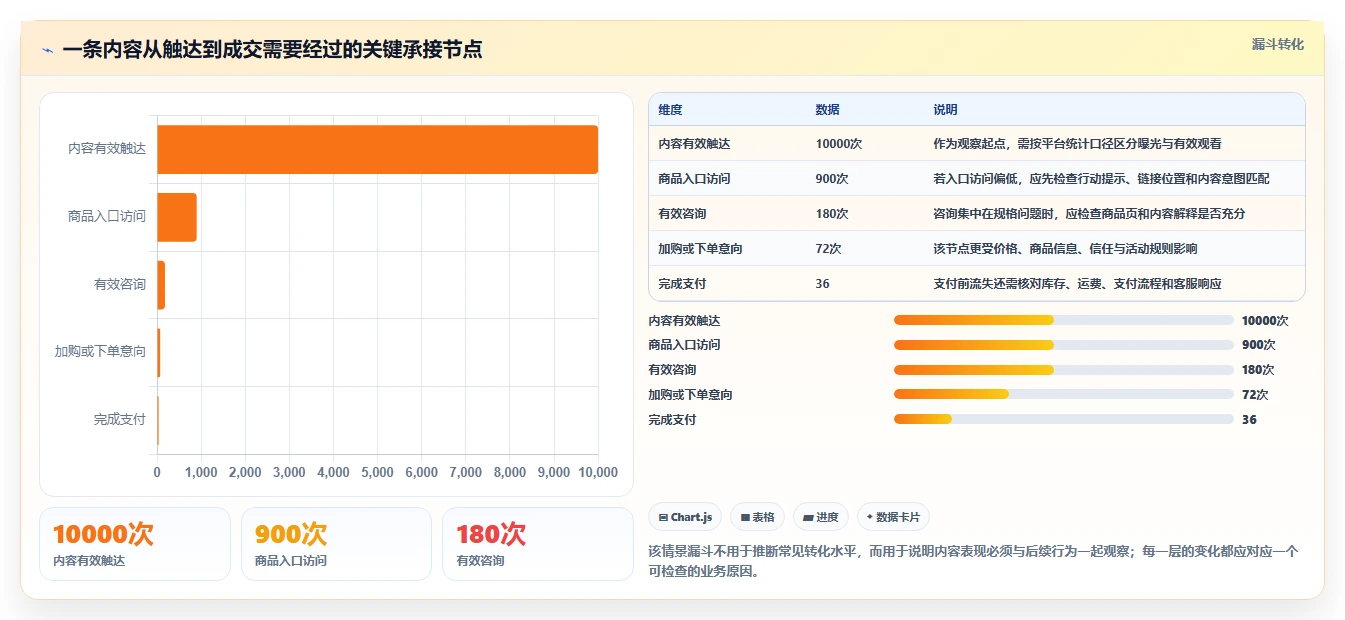This screenshot has height=620, width=1345.
Task: Click the 商品入口访问 bar in the chart
Action: click(x=177, y=217)
